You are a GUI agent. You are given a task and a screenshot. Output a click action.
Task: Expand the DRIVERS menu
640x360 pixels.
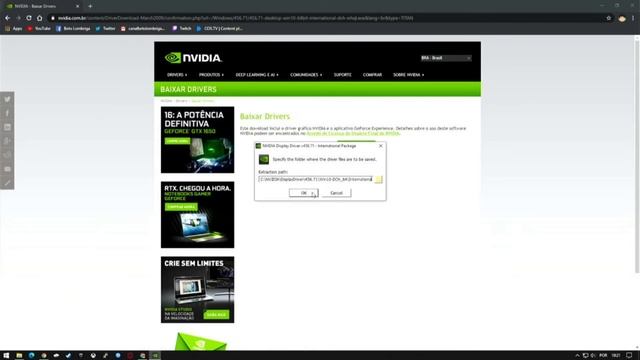click(x=177, y=75)
